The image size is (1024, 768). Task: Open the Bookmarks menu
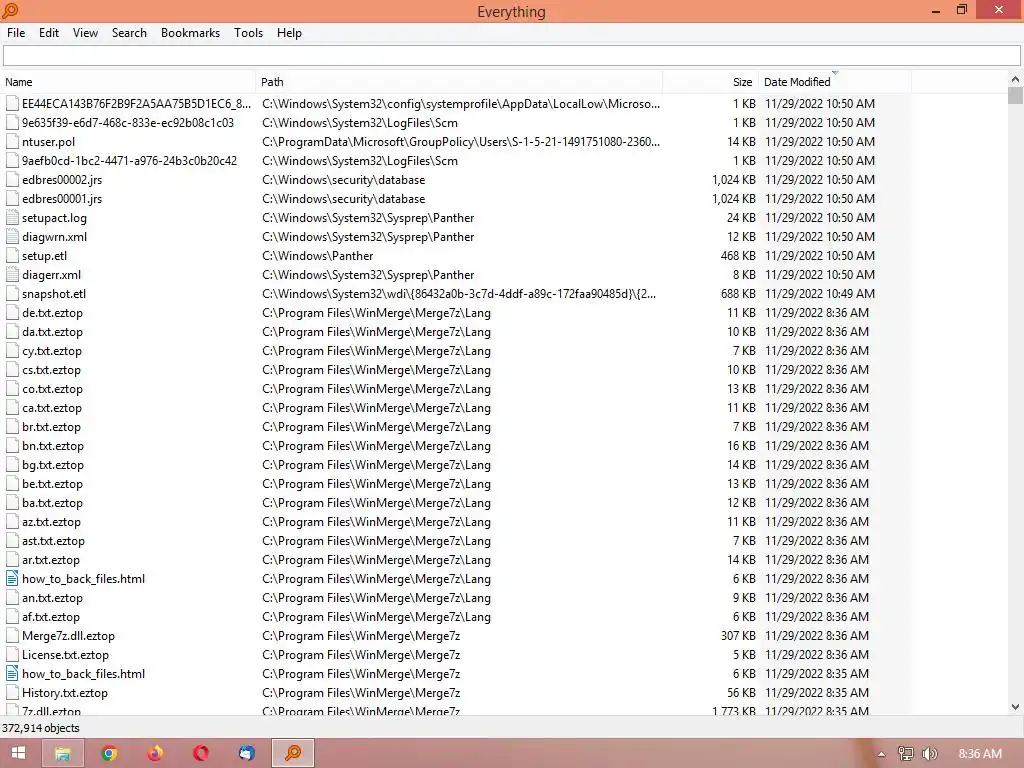tap(190, 33)
